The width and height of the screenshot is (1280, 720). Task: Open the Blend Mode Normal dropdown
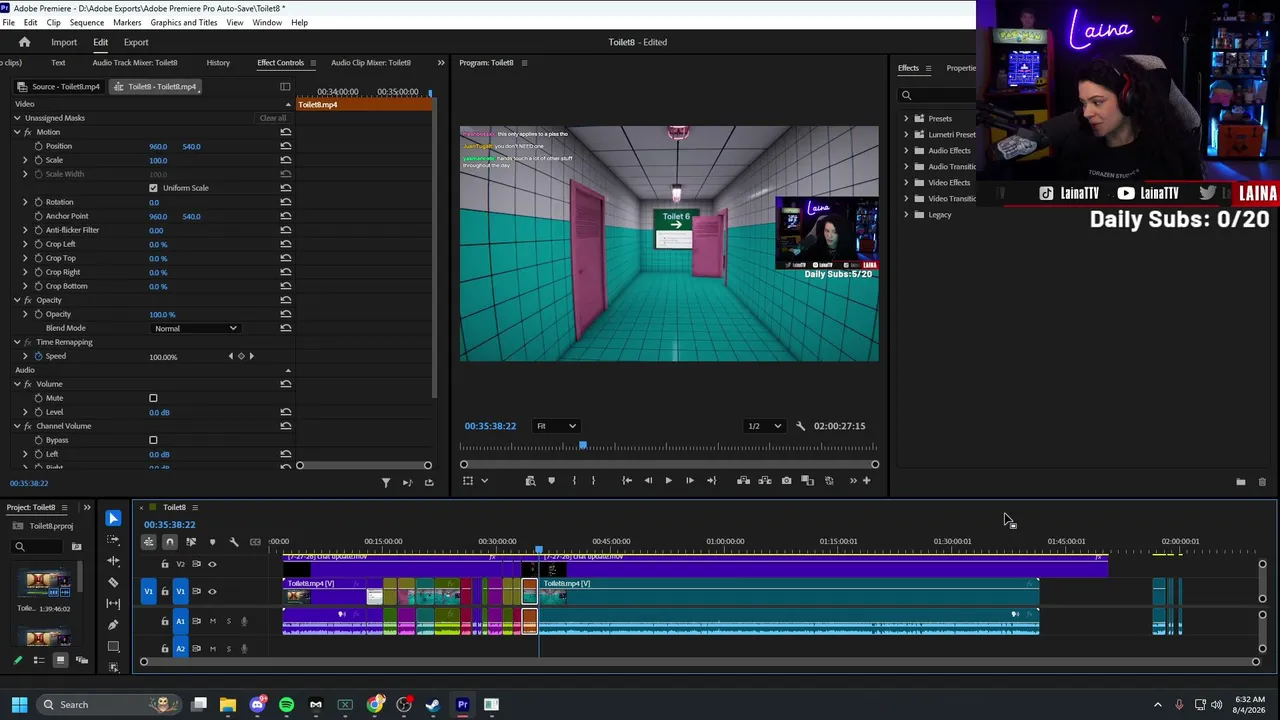click(x=195, y=328)
